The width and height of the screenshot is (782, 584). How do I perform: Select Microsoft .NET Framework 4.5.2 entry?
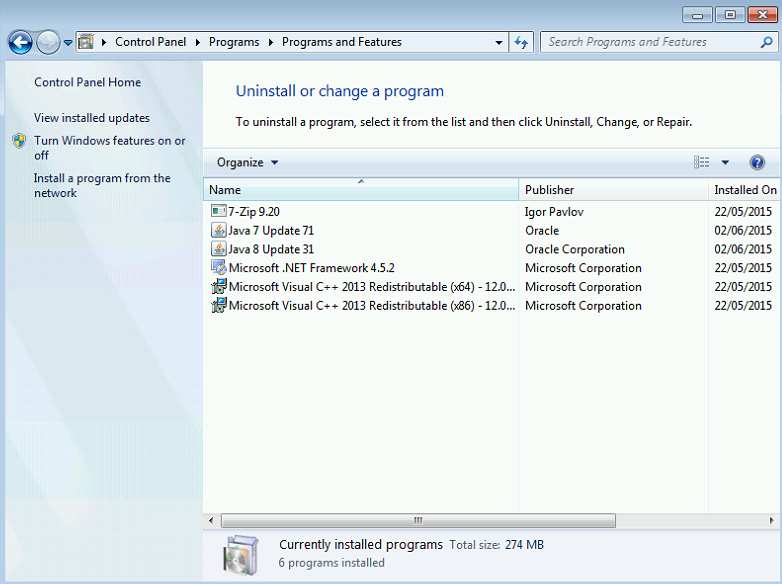click(x=311, y=268)
